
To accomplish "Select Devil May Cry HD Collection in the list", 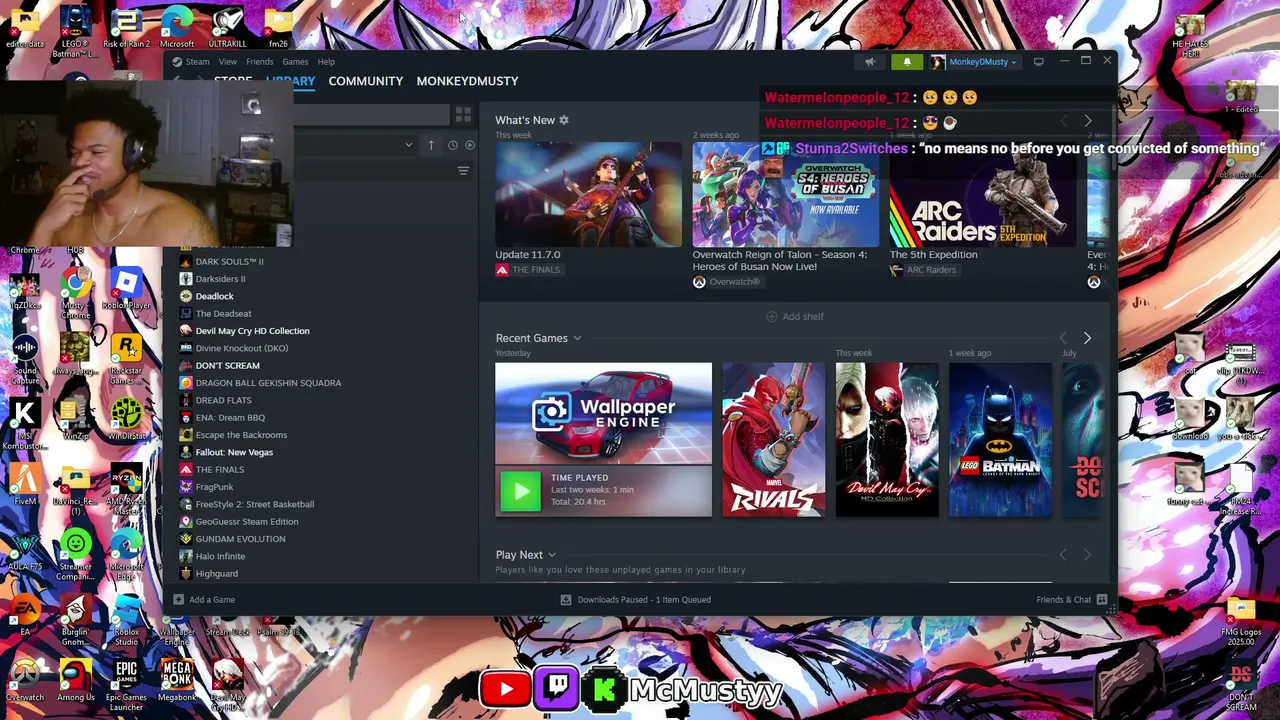I will click(252, 331).
